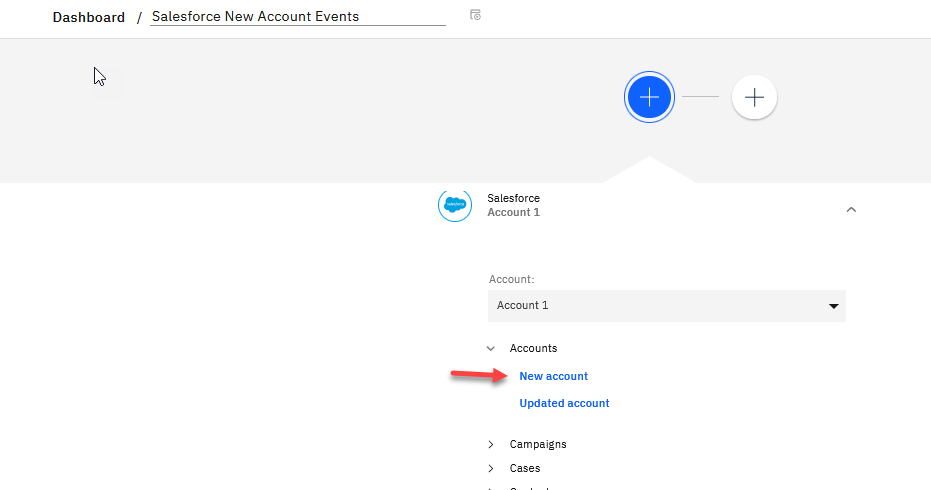Viewport: 931px width, 490px height.
Task: Expand the Campaigns group chevron
Action: click(x=490, y=444)
